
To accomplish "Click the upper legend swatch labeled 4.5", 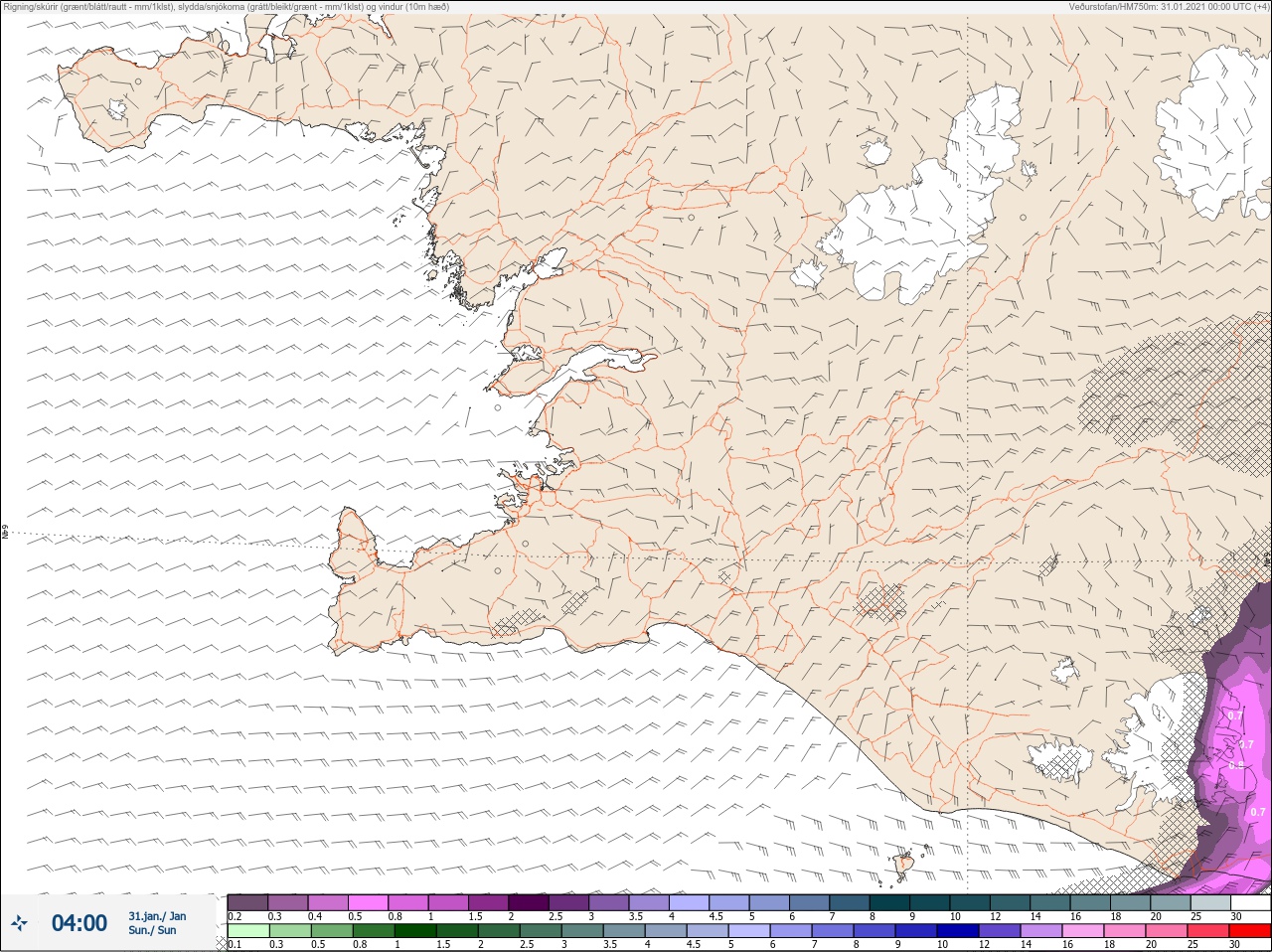I will tap(729, 902).
